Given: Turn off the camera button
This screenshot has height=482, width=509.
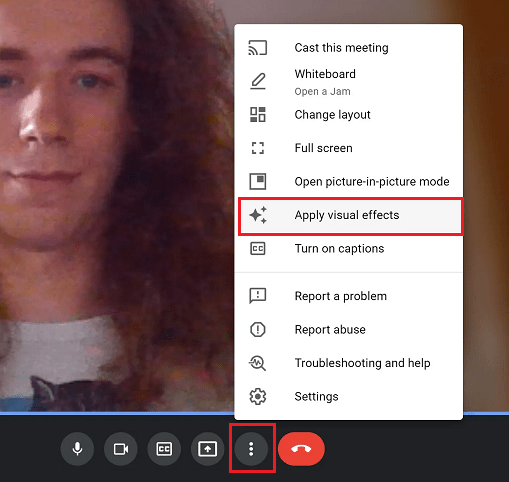Looking at the screenshot, I should 121,449.
